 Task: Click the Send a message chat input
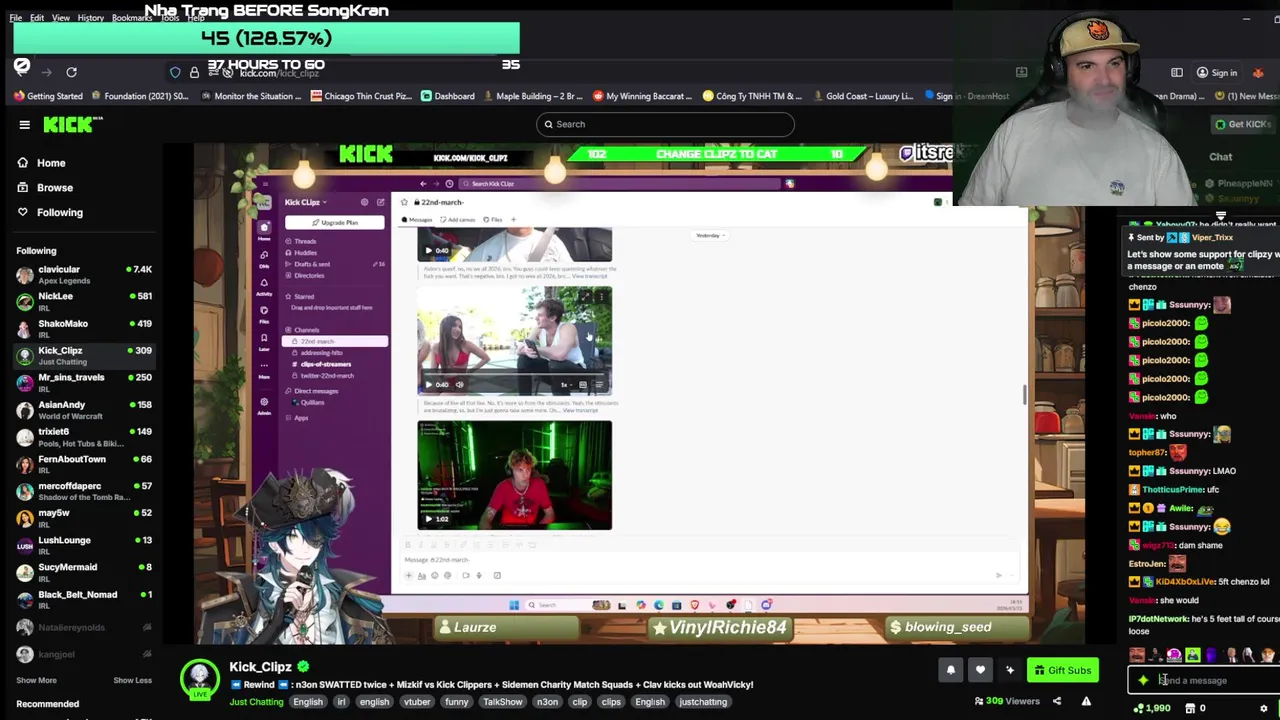1204,680
